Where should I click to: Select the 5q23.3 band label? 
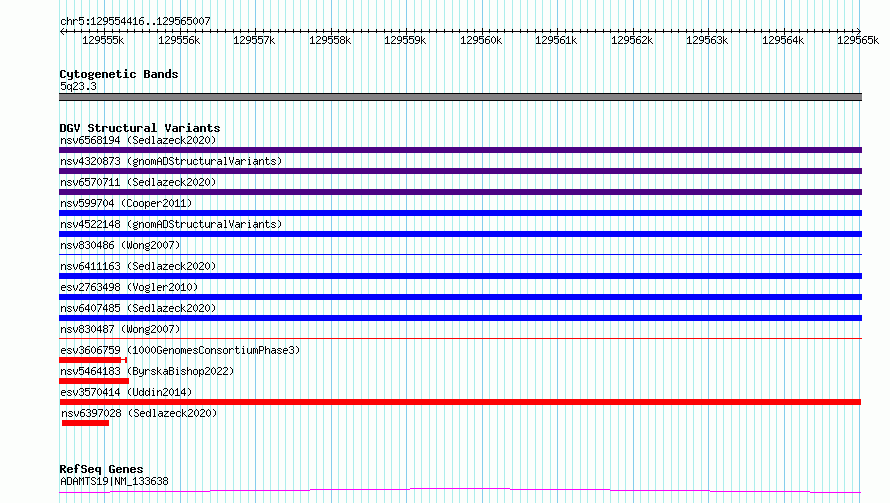pyautogui.click(x=78, y=86)
